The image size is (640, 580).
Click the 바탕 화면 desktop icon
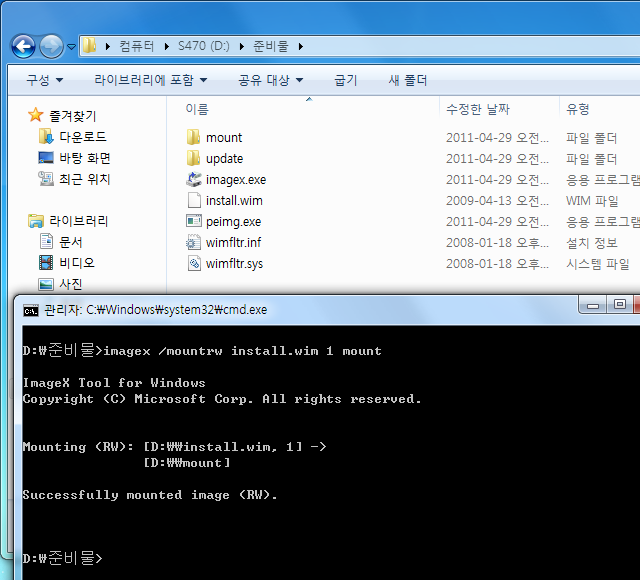[46, 158]
